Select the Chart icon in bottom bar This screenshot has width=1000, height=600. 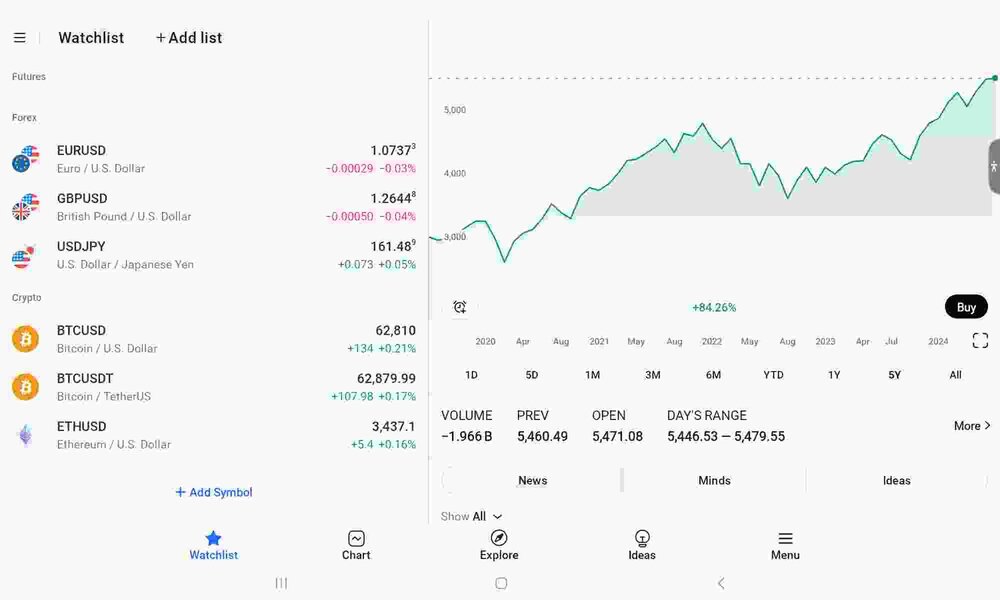[356, 538]
